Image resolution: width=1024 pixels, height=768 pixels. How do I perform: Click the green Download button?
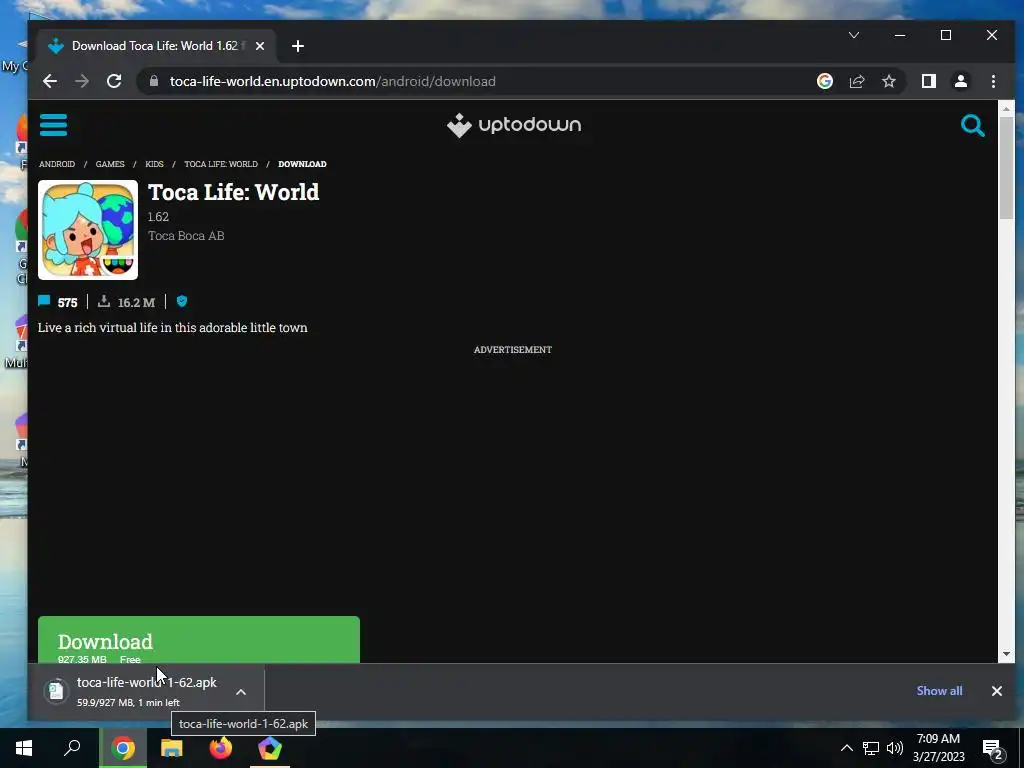click(199, 640)
